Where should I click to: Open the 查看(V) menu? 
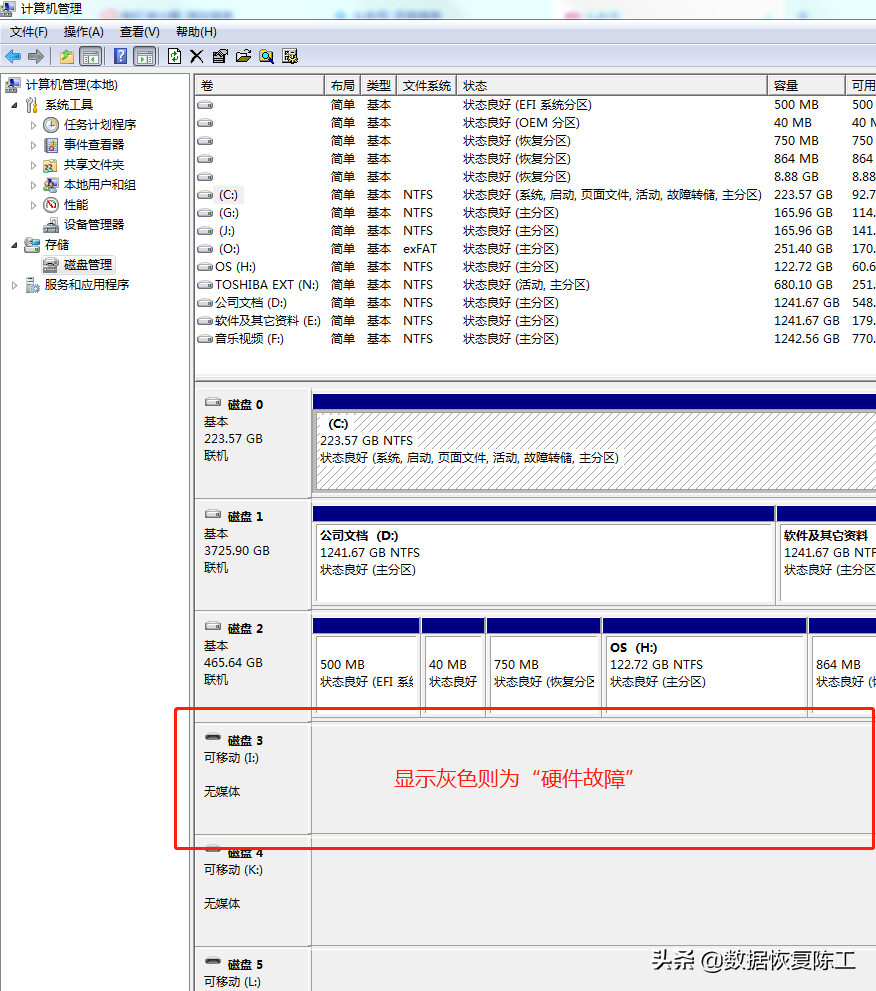pos(140,32)
